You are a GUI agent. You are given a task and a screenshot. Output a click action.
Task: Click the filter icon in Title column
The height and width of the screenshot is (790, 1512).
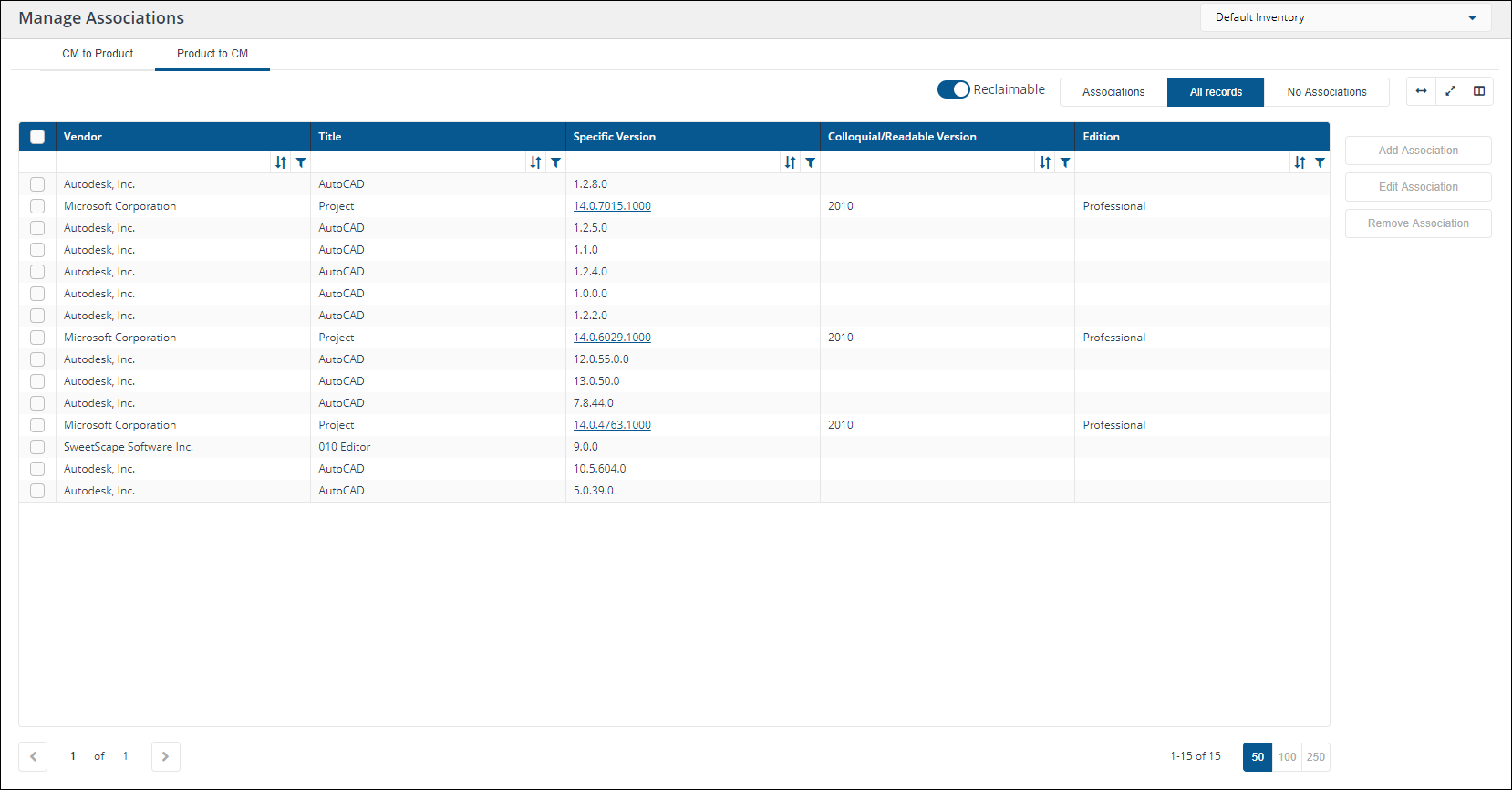[x=555, y=162]
